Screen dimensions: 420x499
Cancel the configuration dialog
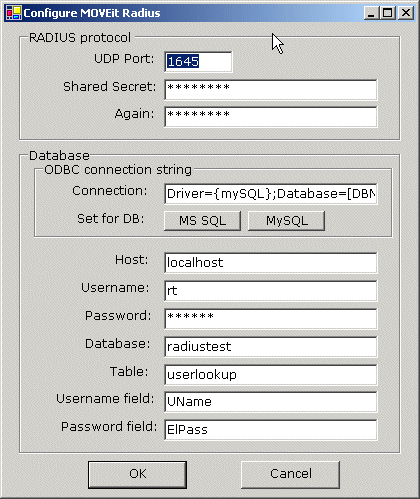[x=290, y=475]
